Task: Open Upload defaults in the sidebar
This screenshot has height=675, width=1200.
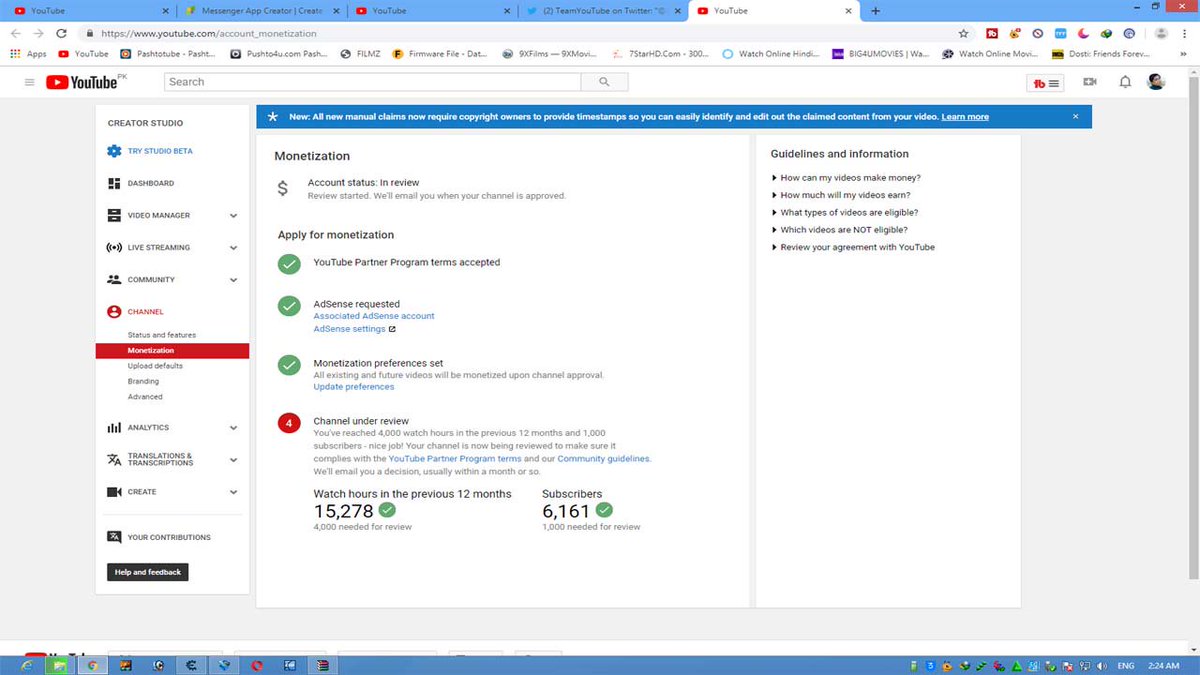Action: [x=155, y=366]
